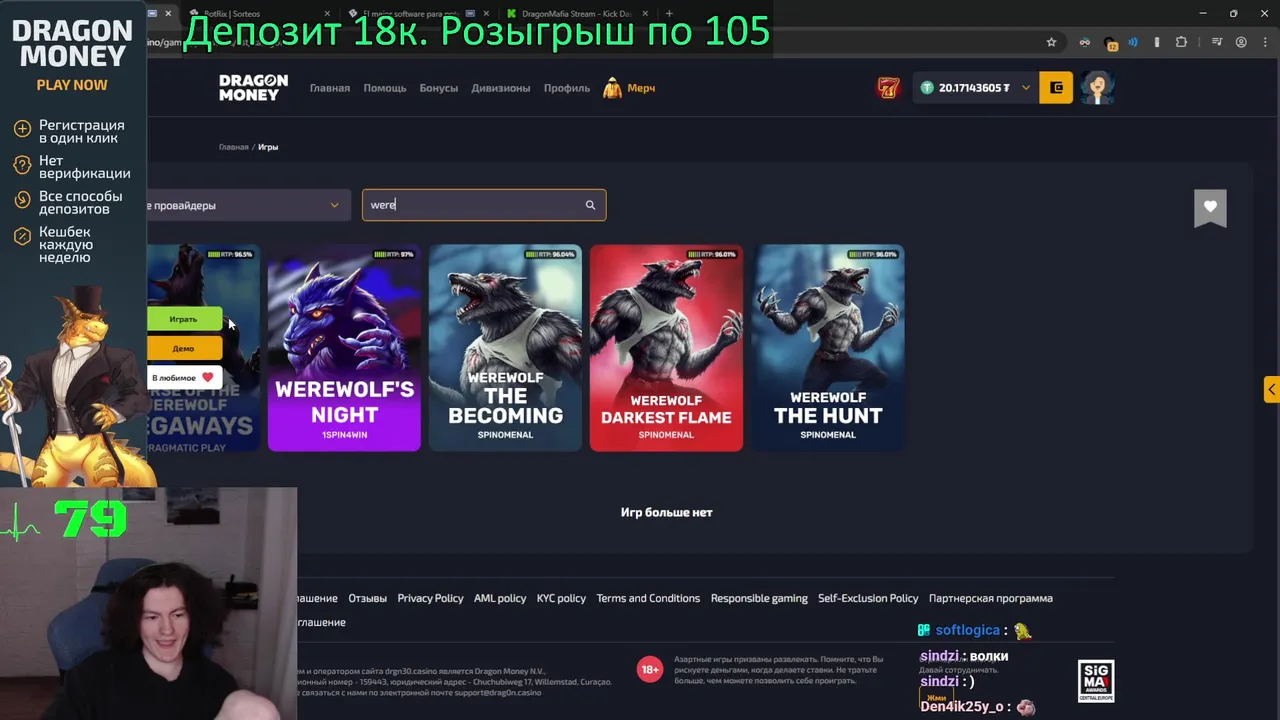The width and height of the screenshot is (1280, 720).
Task: Toggle favorite heart on hovered game
Action: (x=207, y=377)
